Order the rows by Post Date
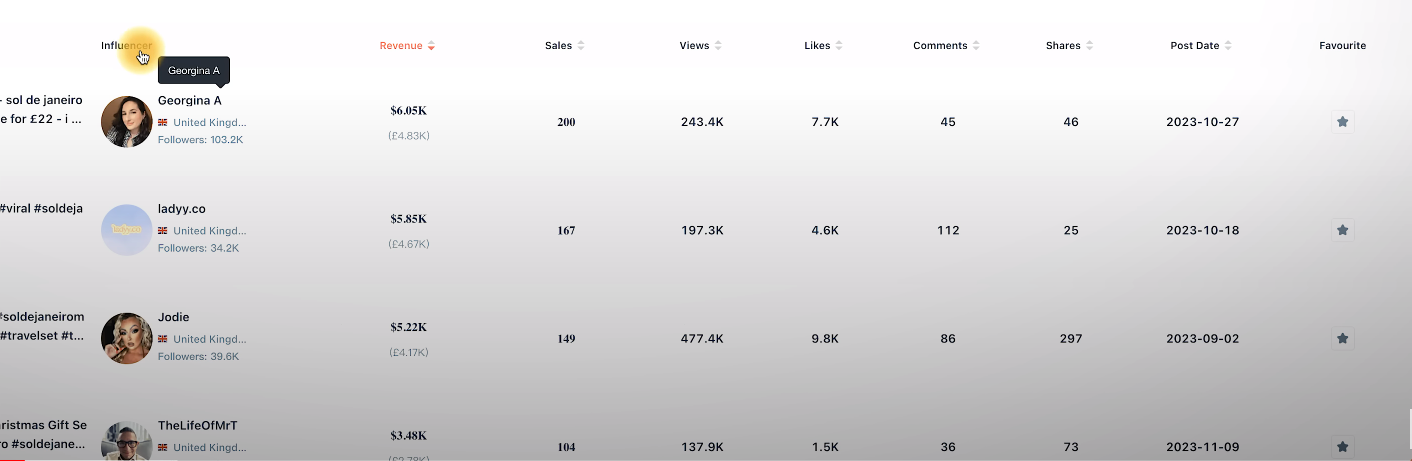 click(1201, 46)
